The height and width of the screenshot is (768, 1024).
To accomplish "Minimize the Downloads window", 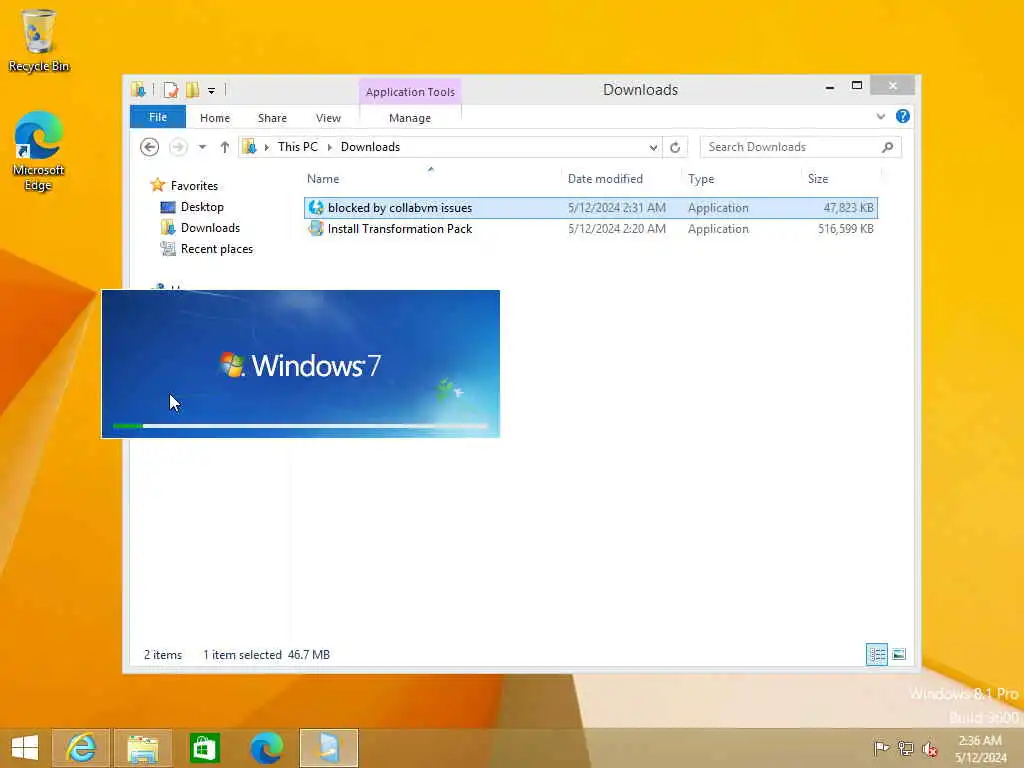I will click(x=829, y=87).
